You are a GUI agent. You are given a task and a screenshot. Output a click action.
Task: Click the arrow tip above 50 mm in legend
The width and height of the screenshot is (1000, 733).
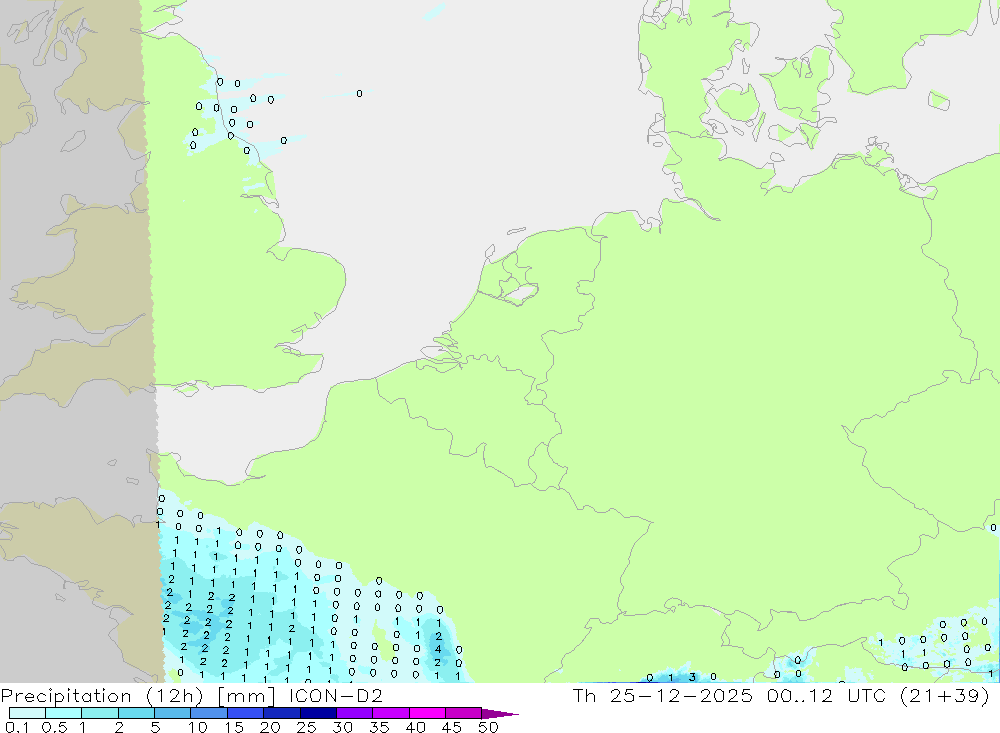tap(501, 714)
